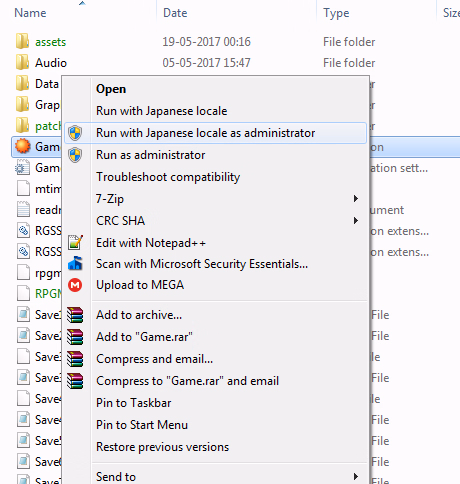Select the assets folder icon

pyautogui.click(x=22, y=41)
